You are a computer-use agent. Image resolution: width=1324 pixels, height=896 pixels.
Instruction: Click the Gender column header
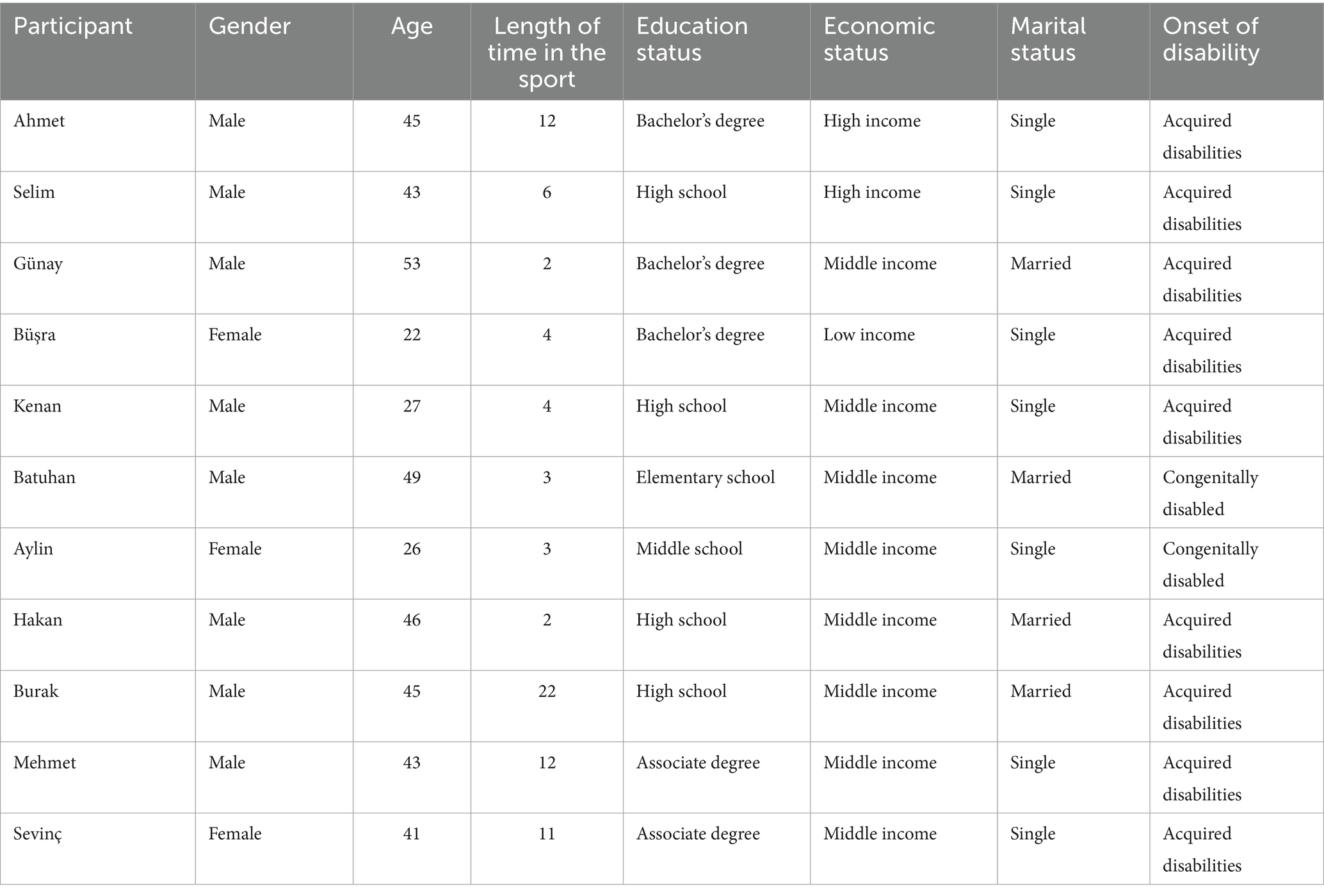(x=249, y=27)
